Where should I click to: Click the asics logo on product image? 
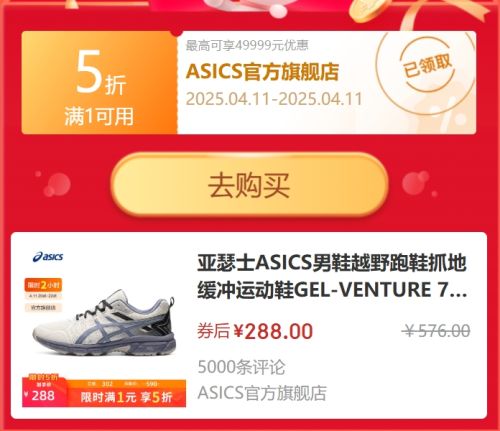pyautogui.click(x=48, y=257)
